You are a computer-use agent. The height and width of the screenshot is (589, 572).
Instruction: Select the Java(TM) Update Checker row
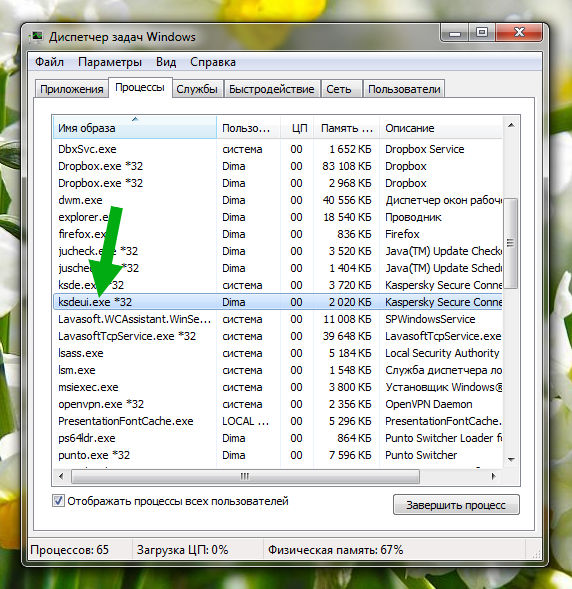click(278, 251)
